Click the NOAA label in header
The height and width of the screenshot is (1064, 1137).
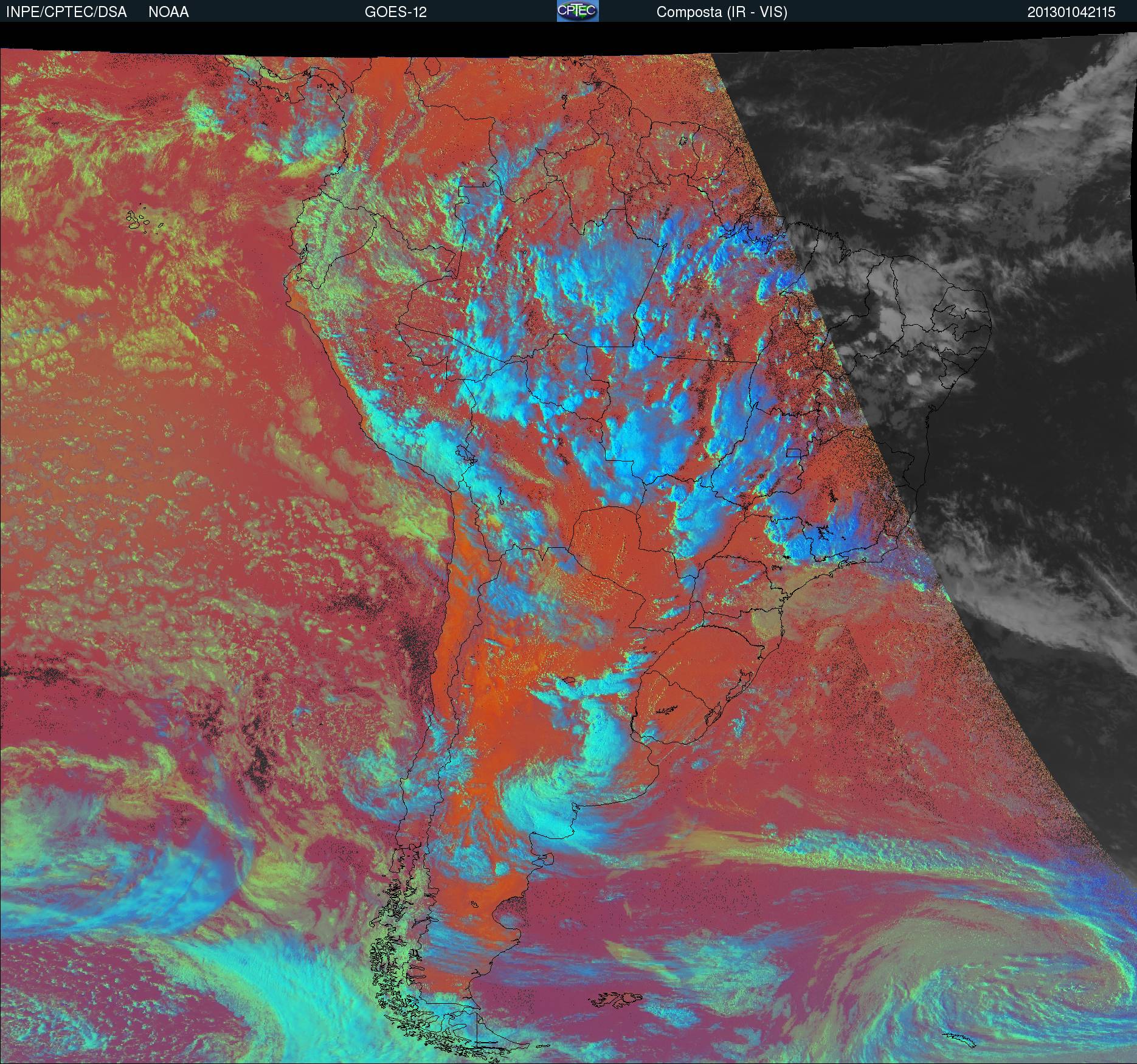point(168,12)
